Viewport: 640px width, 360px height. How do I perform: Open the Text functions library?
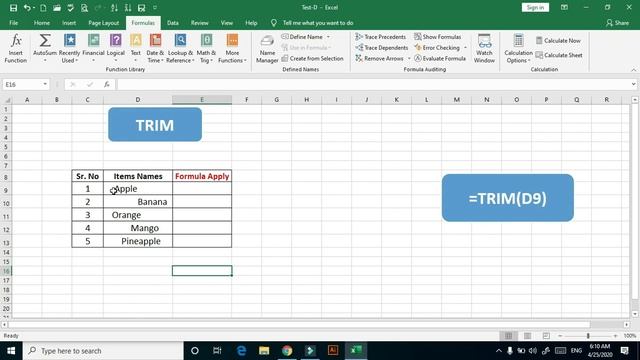[136, 49]
